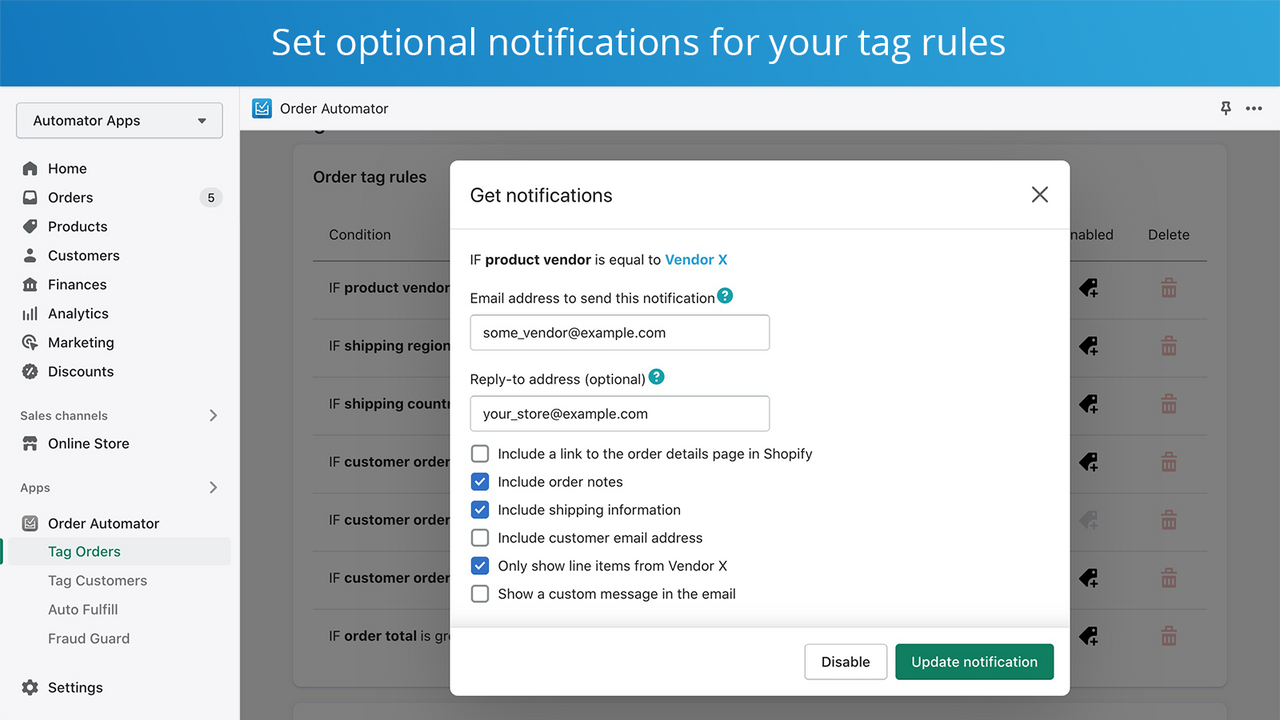Delete the product vendor rule via trash icon
This screenshot has height=720, width=1280.
1168,288
